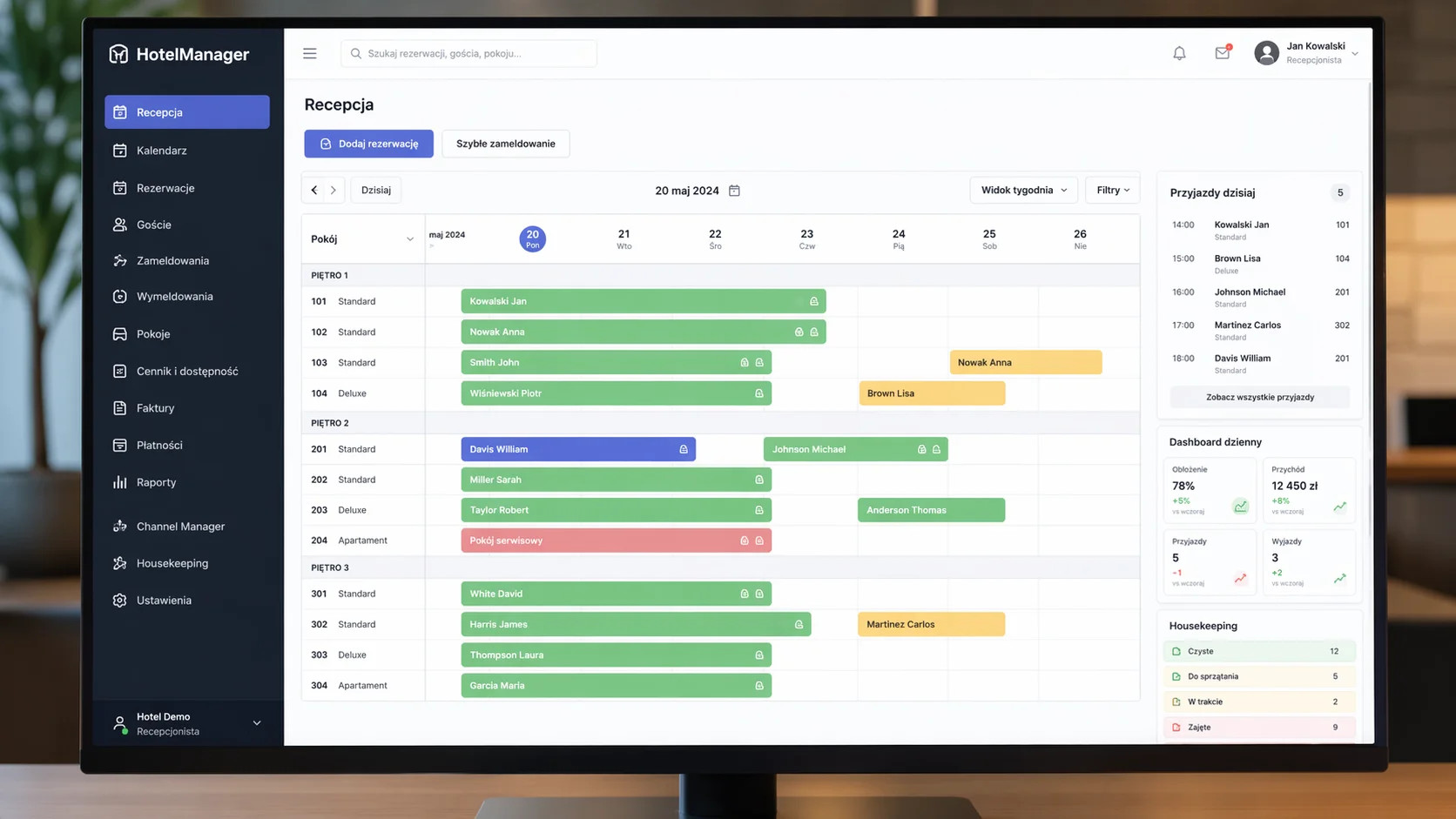Select the red Pokój serwisowy booking bar
The image size is (1456, 819).
pyautogui.click(x=616, y=540)
